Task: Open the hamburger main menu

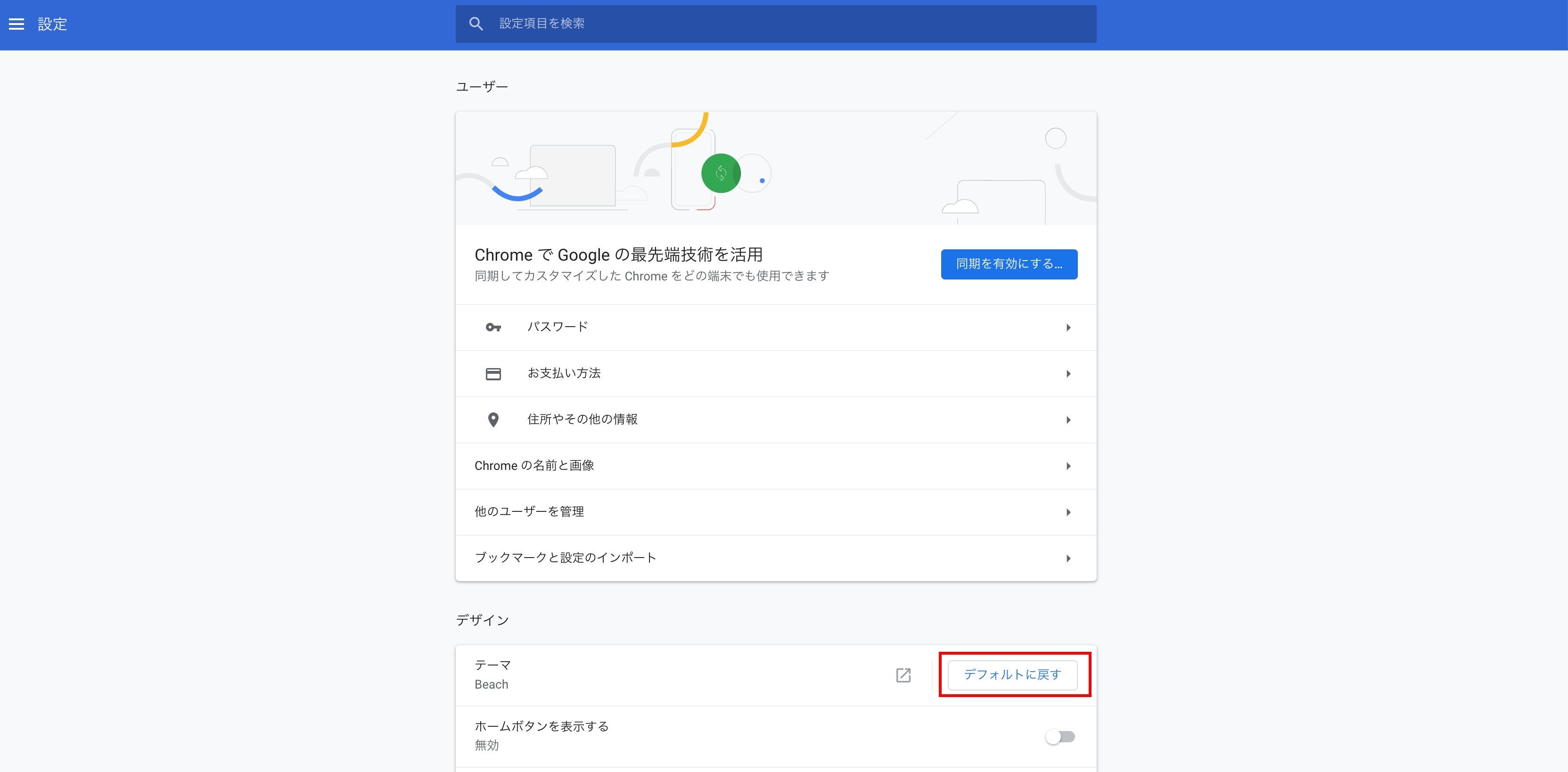Action: pyautogui.click(x=16, y=24)
